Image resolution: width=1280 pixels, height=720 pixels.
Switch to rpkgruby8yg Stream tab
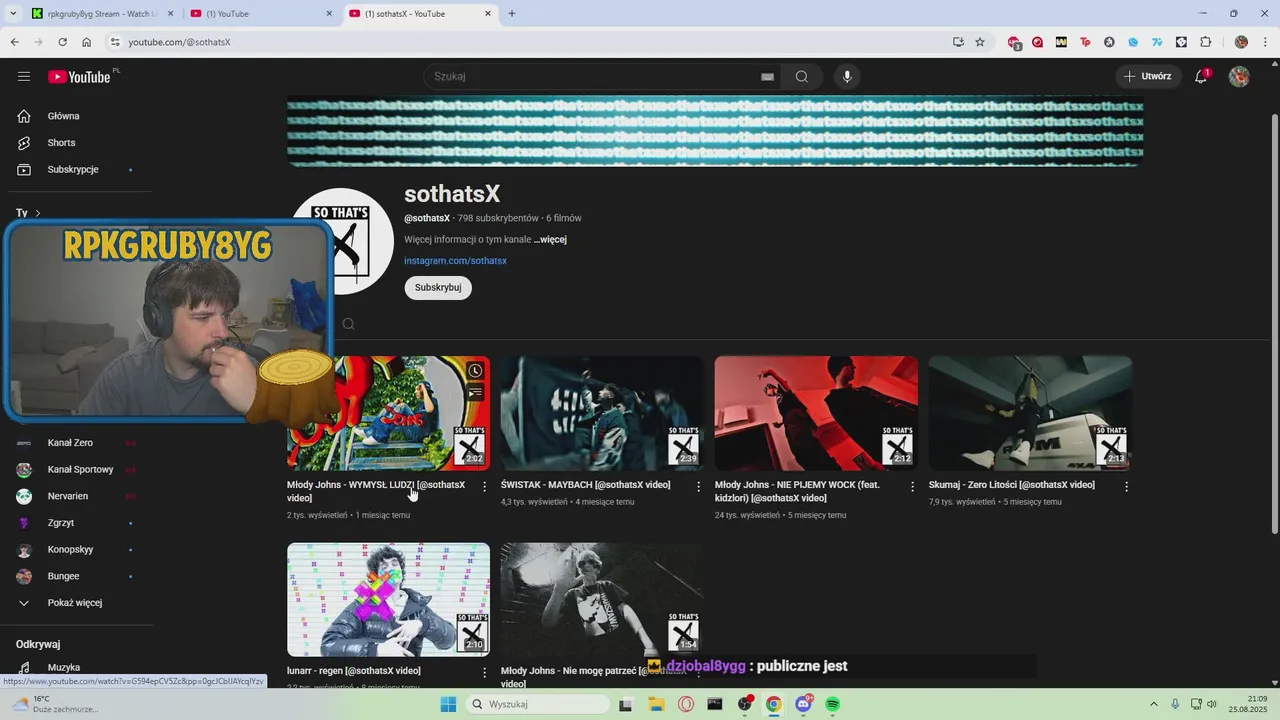point(100,14)
